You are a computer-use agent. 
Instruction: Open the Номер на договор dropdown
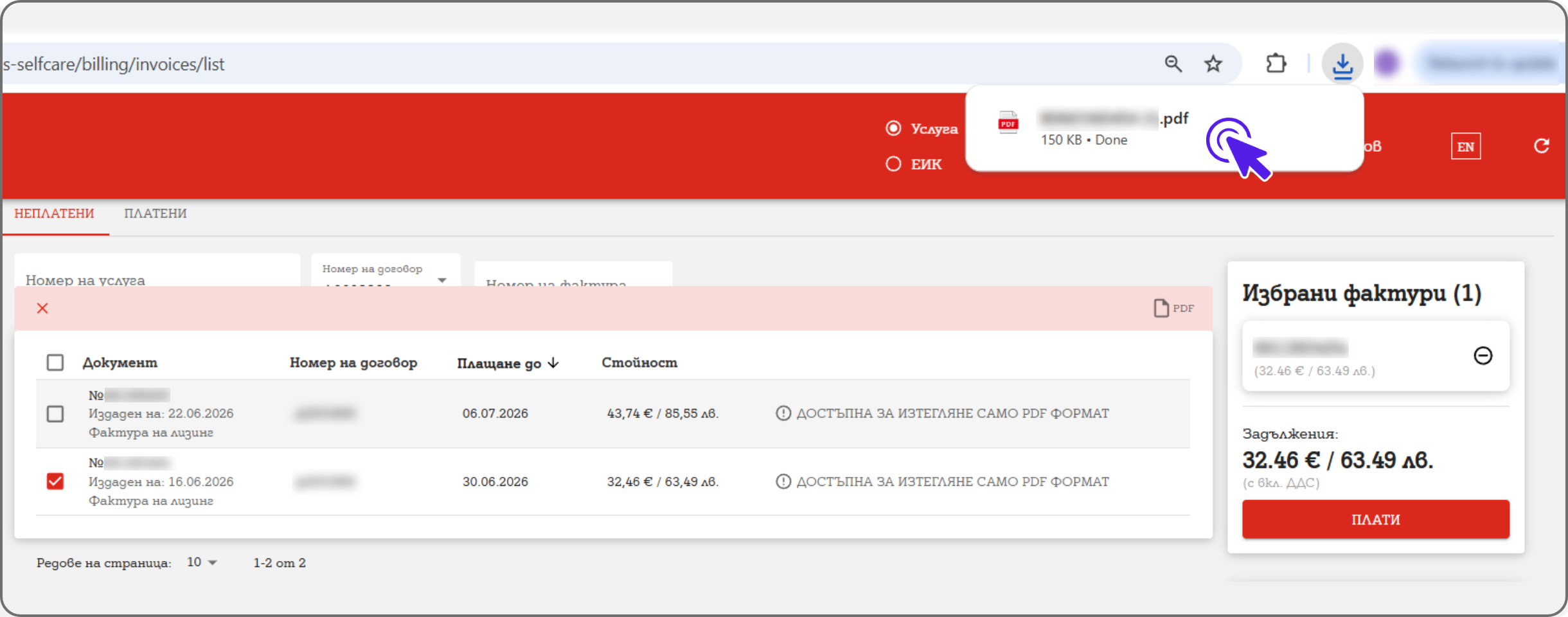[386, 271]
